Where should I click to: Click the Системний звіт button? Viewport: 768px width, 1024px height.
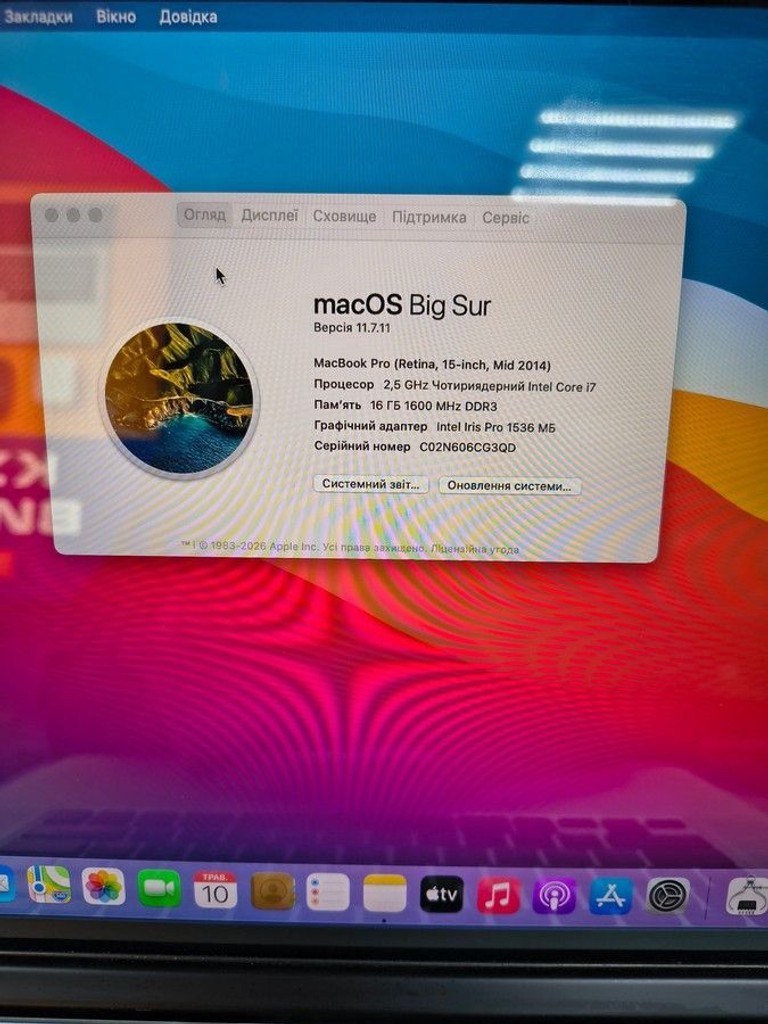pyautogui.click(x=371, y=485)
